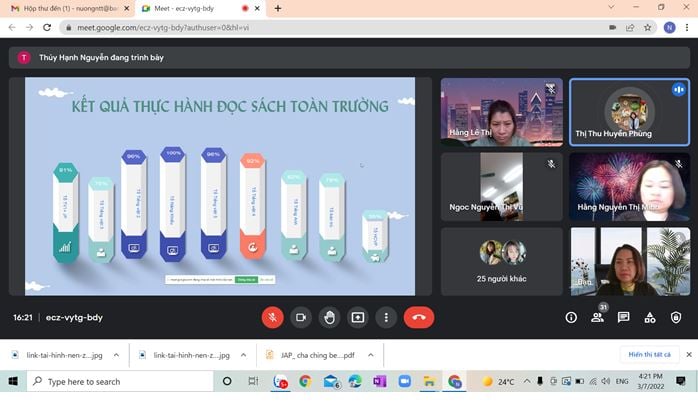Image resolution: width=698 pixels, height=406 pixels.
Task: Expand options for first link-tai-hinh-nen jpg download
Action: (x=117, y=354)
